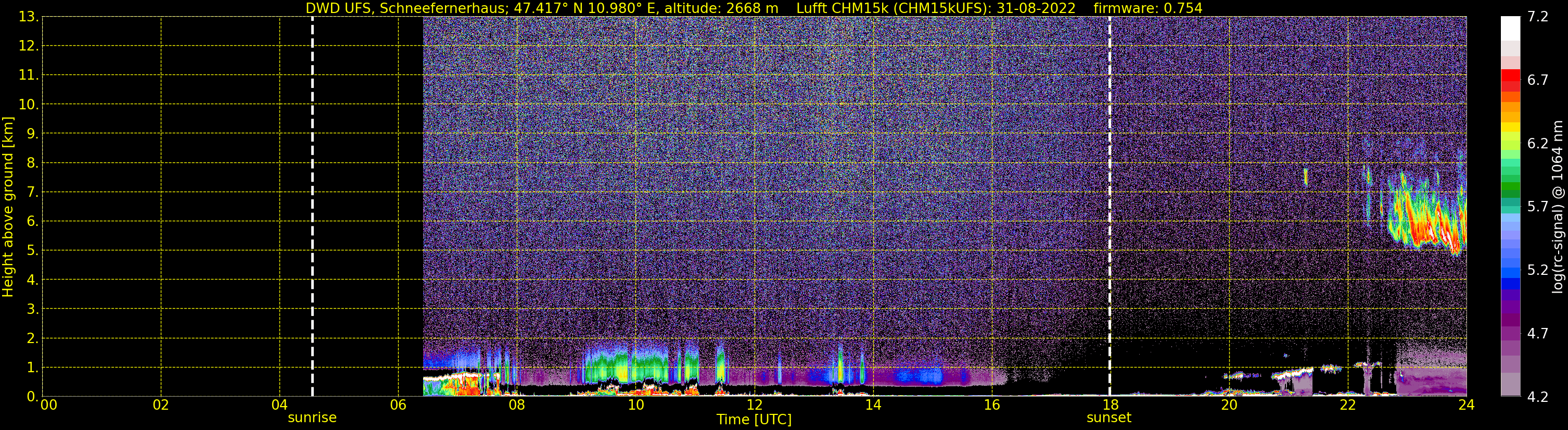
Task: Click the "firmware: 0.754" text
Action: click(1148, 8)
